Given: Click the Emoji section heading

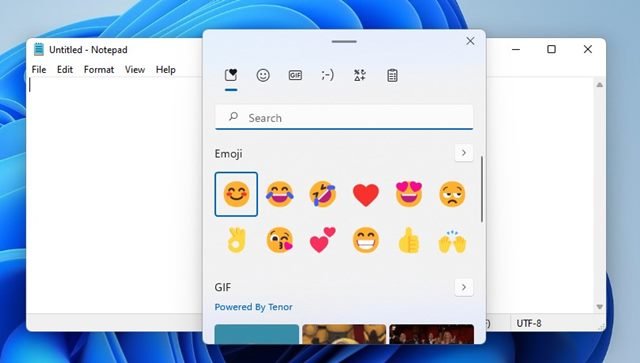Looking at the screenshot, I should (x=229, y=154).
